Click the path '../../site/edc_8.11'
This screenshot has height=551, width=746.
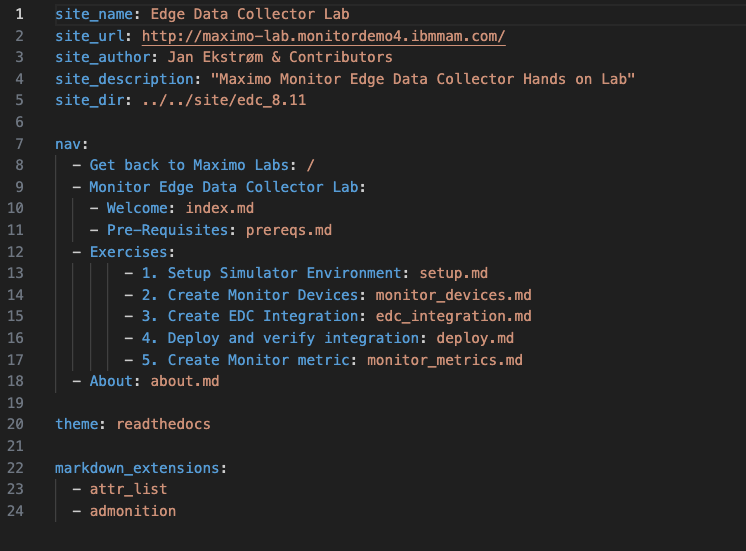pyautogui.click(x=224, y=100)
